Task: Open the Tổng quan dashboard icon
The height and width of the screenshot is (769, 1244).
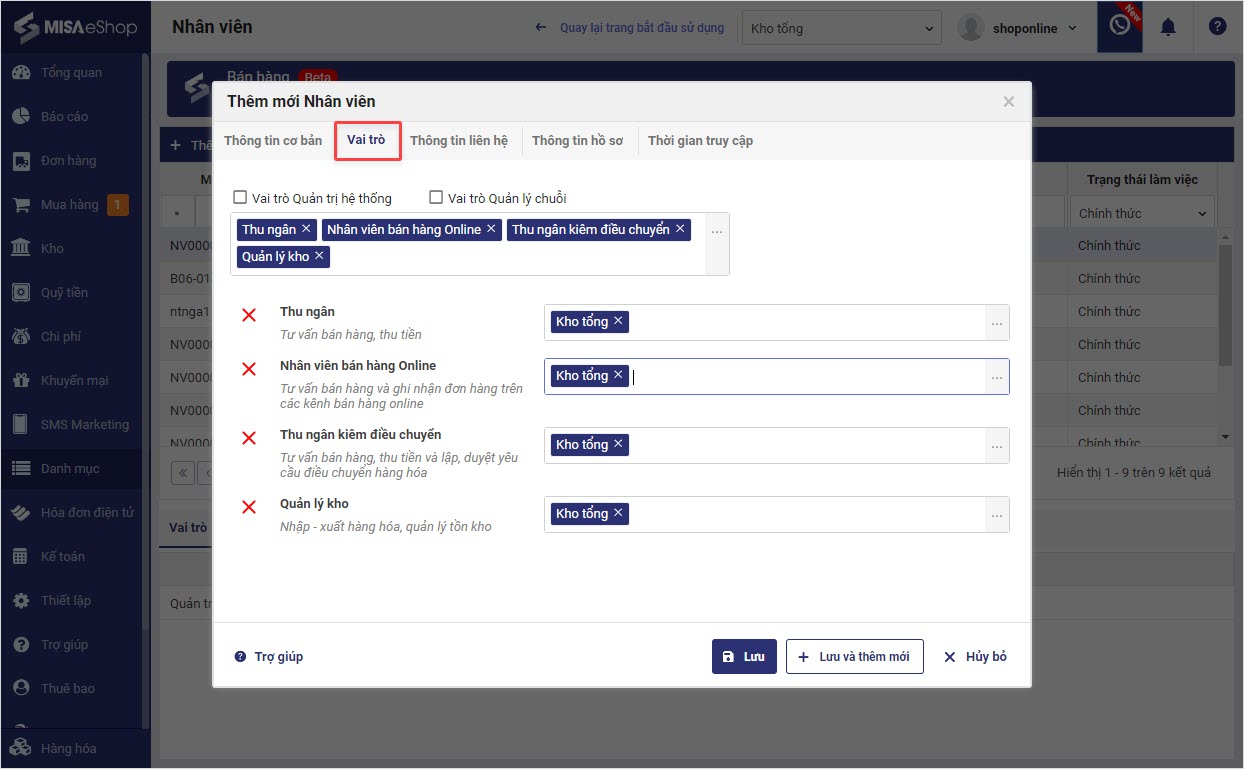Action: 21,73
